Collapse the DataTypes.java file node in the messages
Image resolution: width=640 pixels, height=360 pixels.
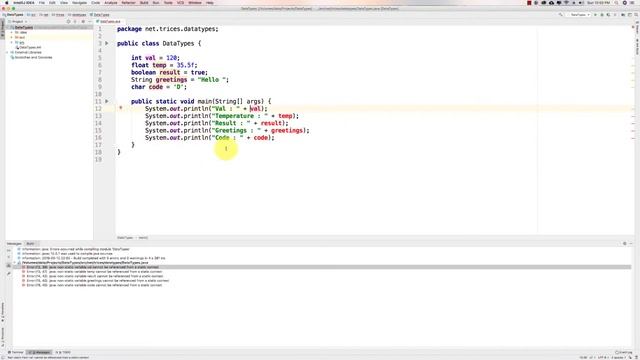16,263
